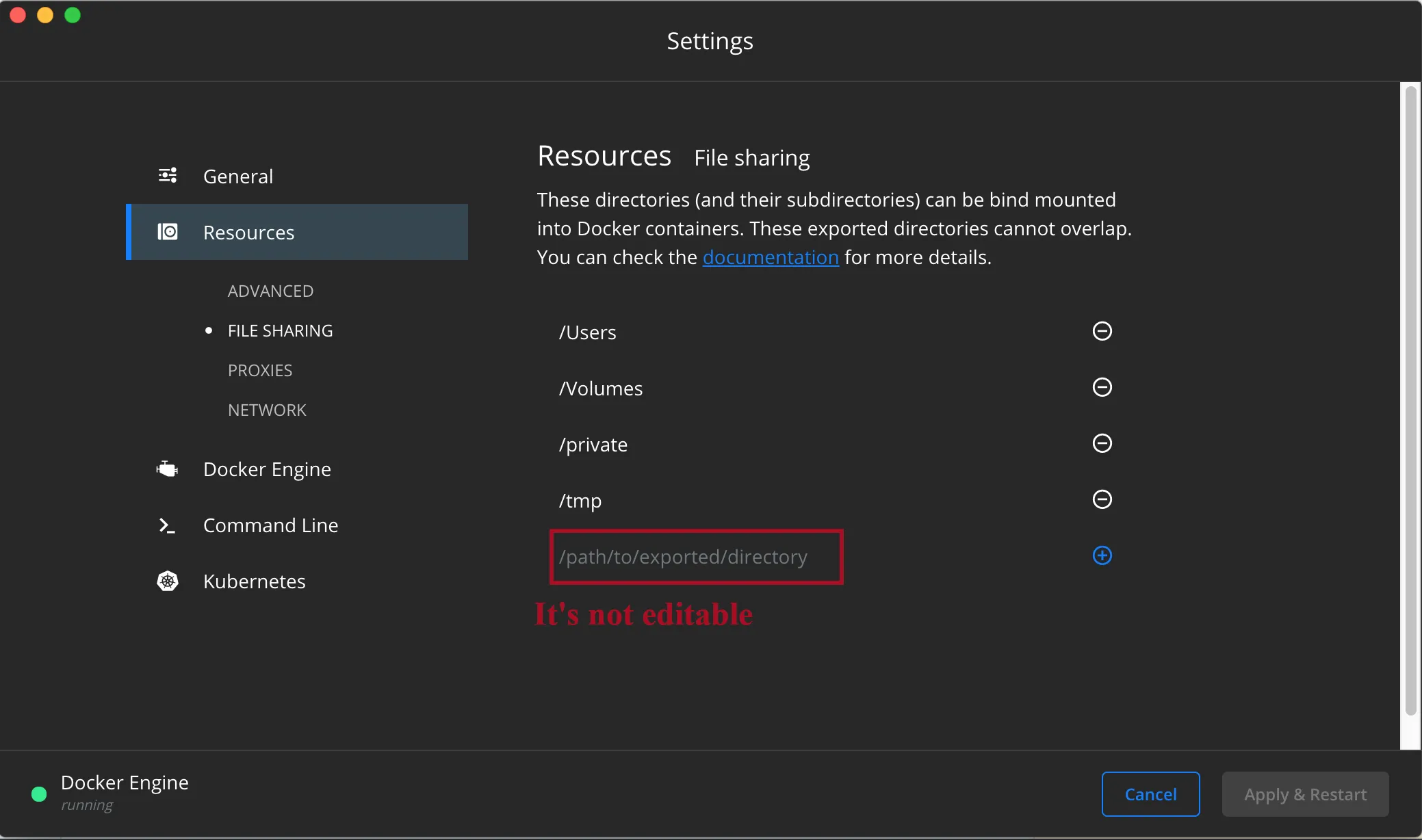1422x840 pixels.
Task: Open the documentation link
Action: 771,257
